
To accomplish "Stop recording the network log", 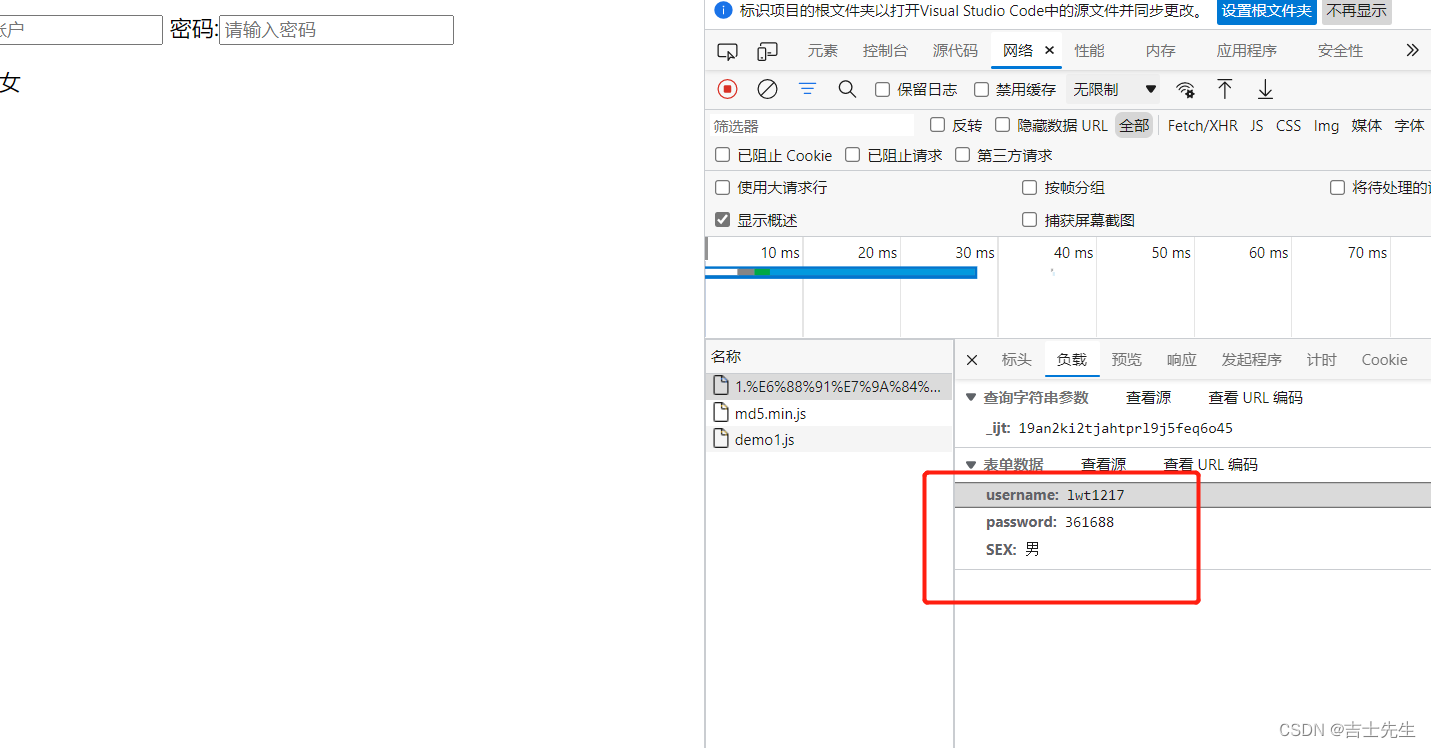I will [727, 89].
